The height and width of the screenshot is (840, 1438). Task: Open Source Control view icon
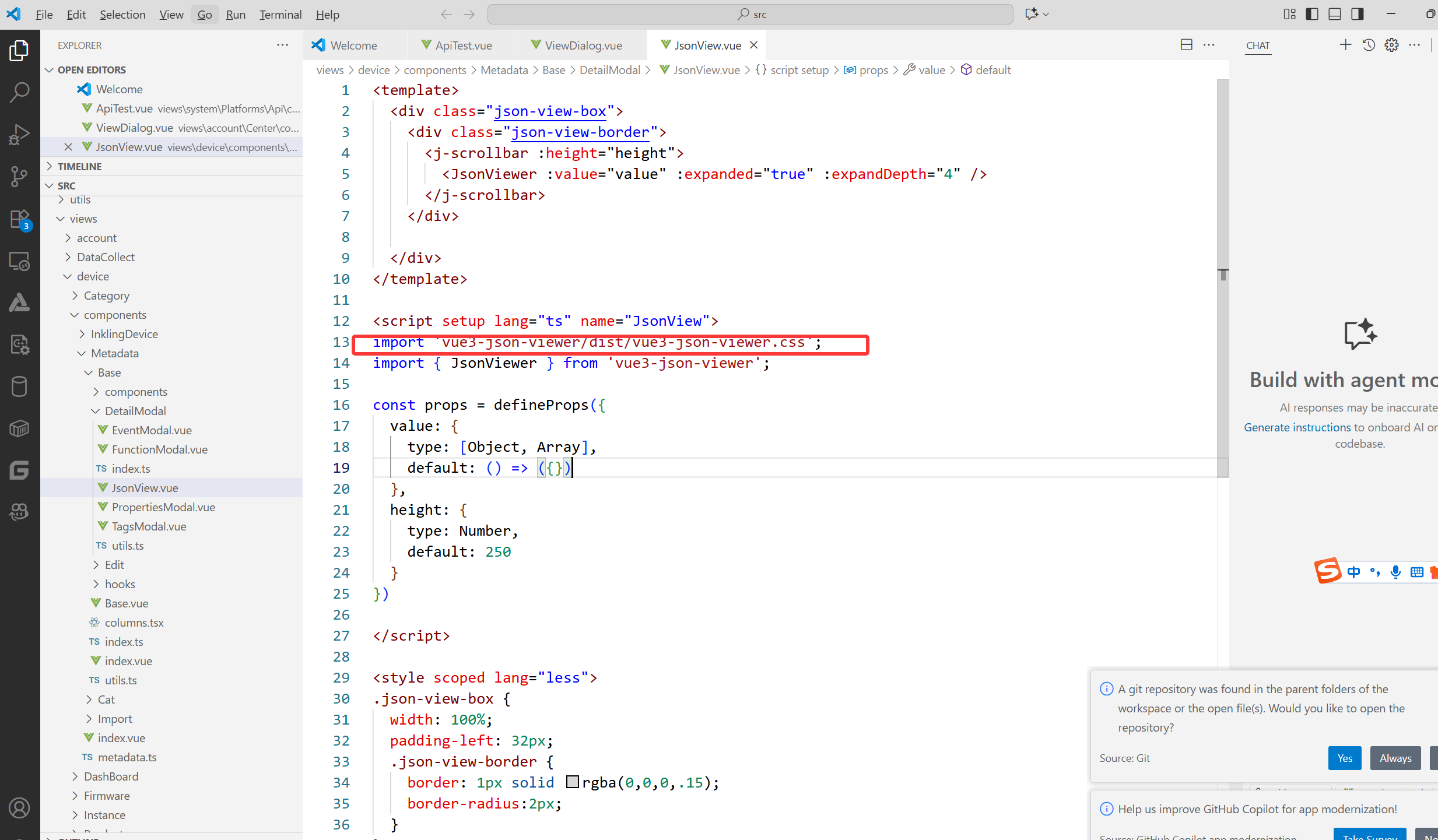[x=19, y=176]
